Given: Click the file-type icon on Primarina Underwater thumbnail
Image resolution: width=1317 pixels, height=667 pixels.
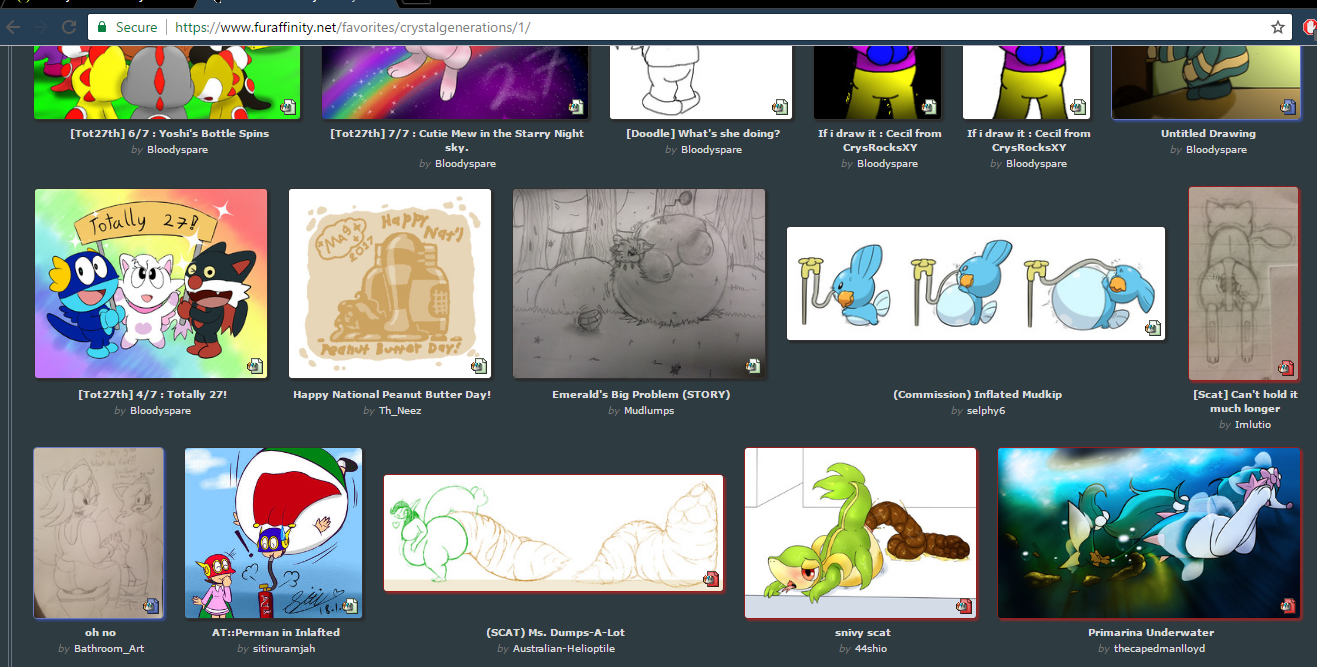Looking at the screenshot, I should click(1288, 605).
